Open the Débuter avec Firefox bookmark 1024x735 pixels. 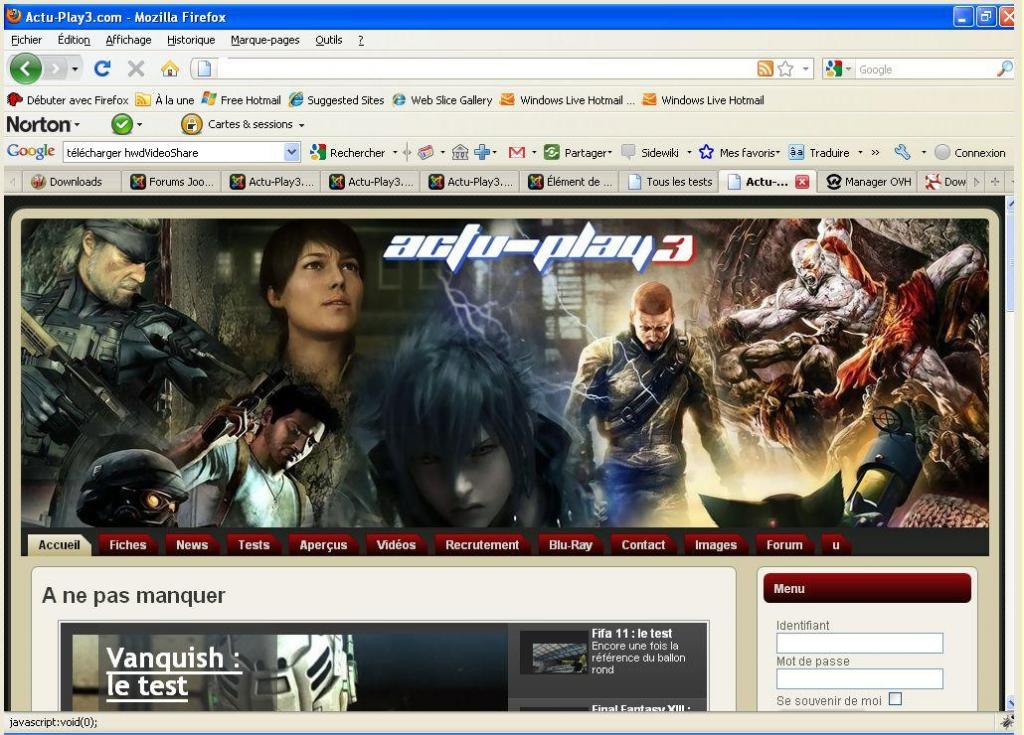click(x=68, y=100)
